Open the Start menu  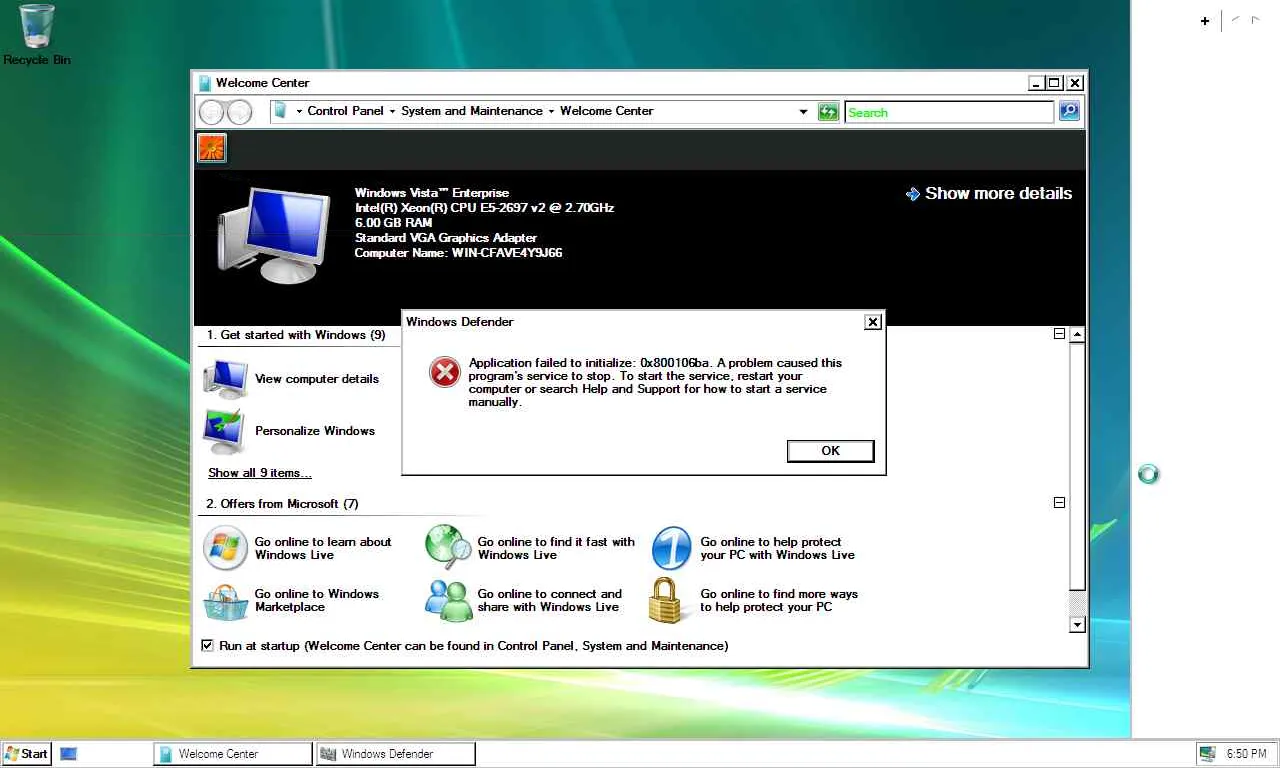tap(27, 754)
